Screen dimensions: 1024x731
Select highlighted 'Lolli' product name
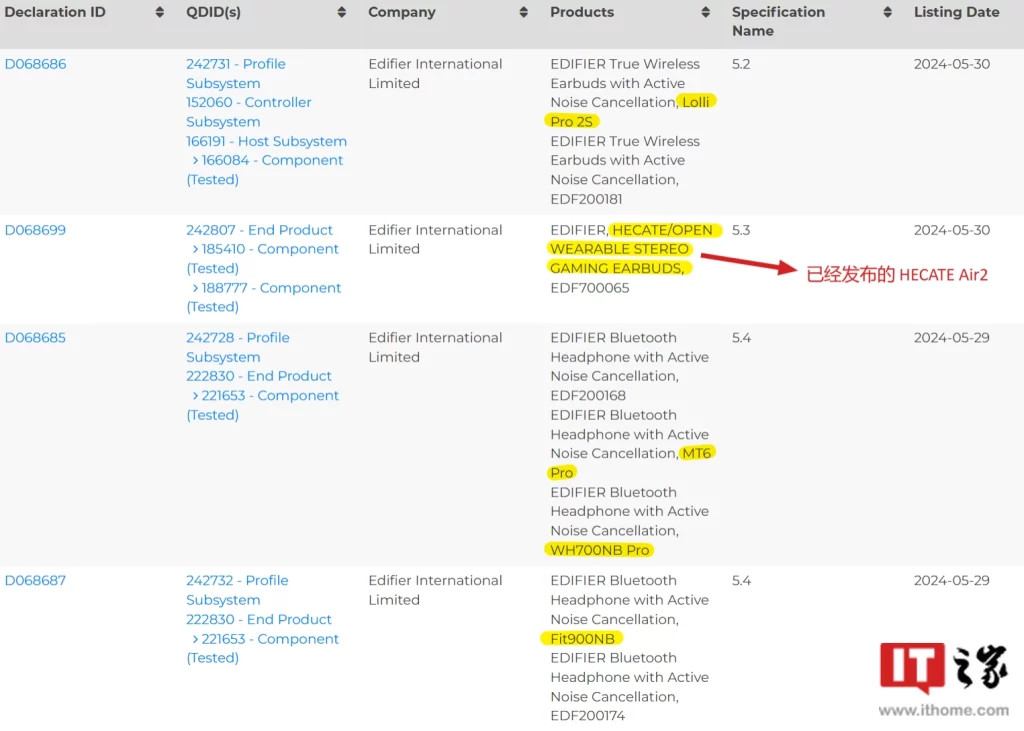point(696,102)
